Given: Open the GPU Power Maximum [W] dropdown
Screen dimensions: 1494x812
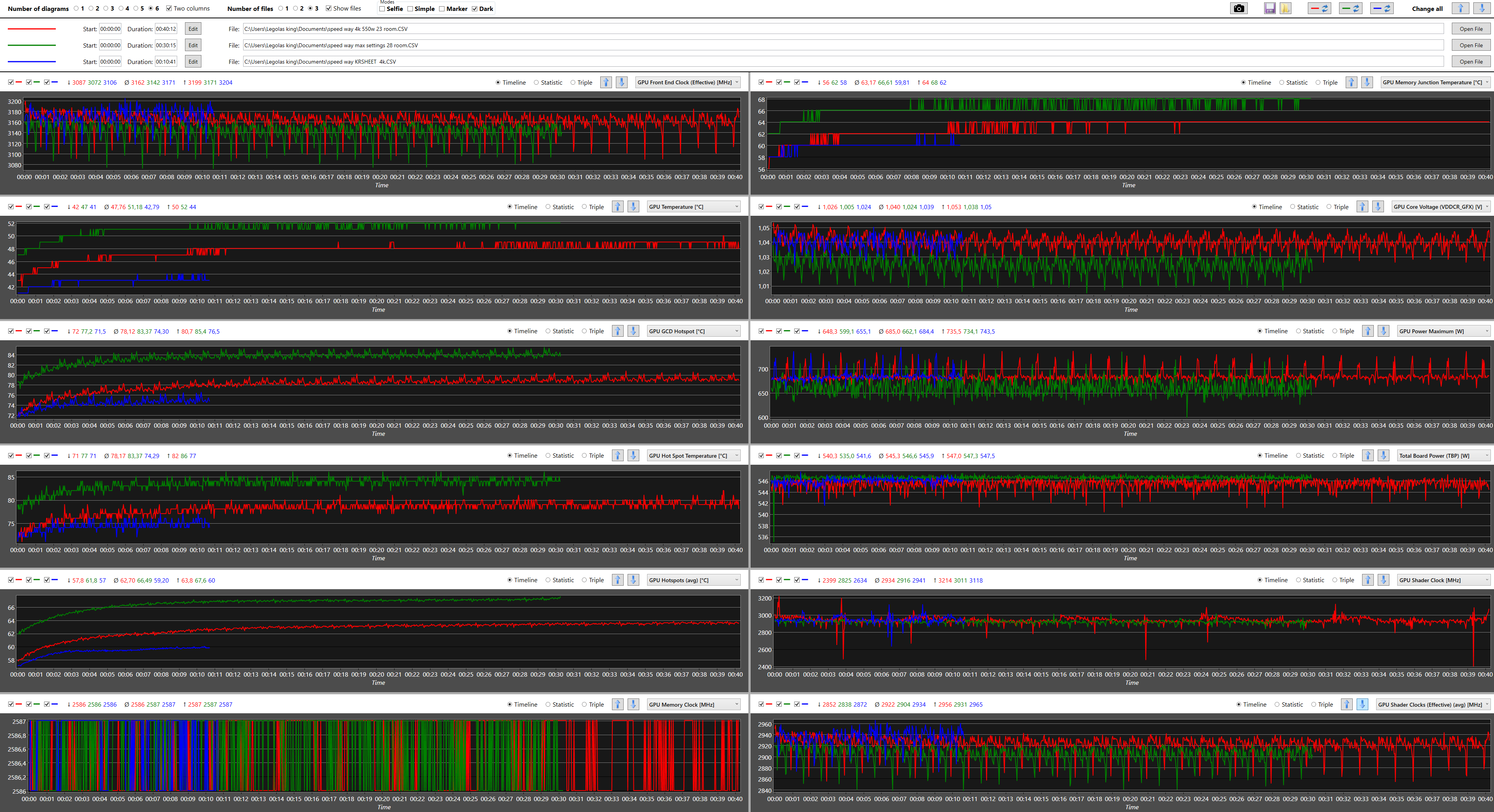Looking at the screenshot, I should [x=1444, y=331].
